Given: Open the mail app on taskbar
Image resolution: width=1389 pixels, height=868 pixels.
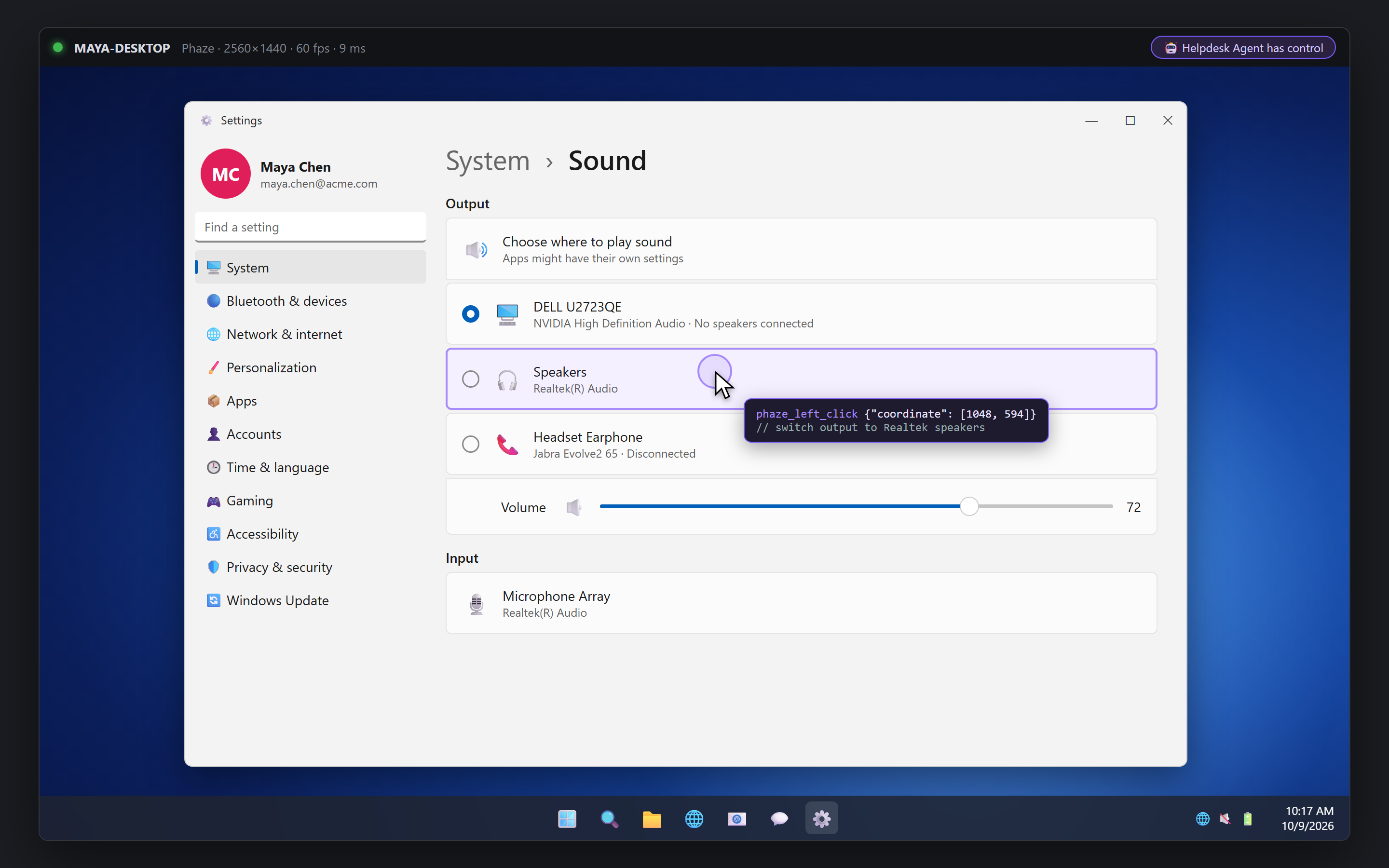Looking at the screenshot, I should (737, 819).
